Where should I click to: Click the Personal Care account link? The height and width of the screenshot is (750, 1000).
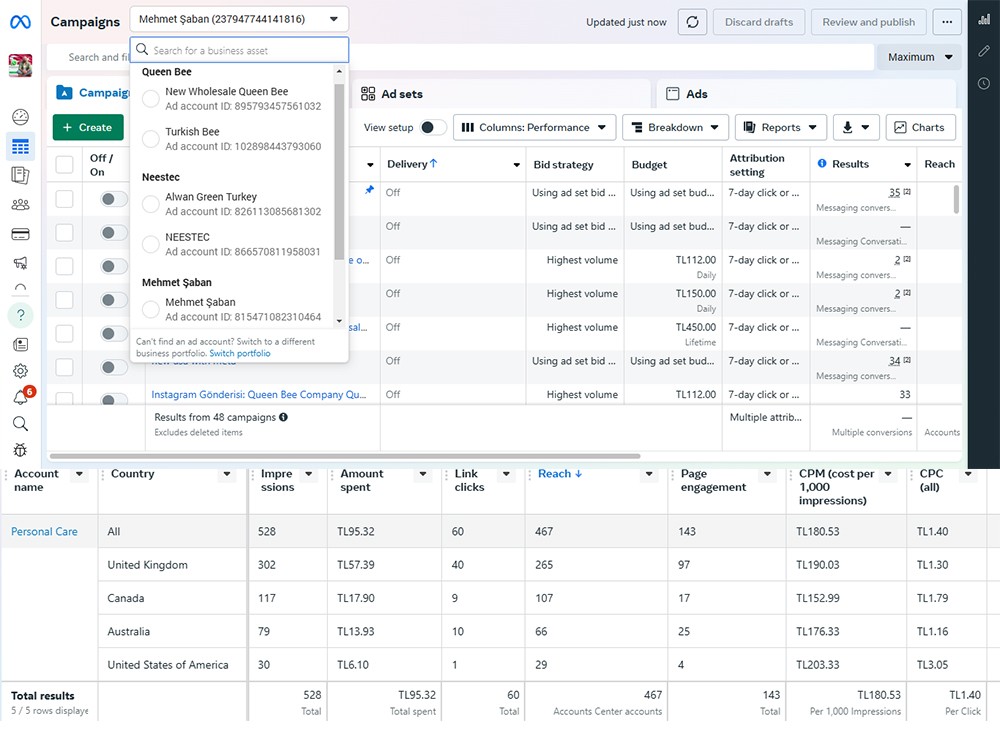44,531
